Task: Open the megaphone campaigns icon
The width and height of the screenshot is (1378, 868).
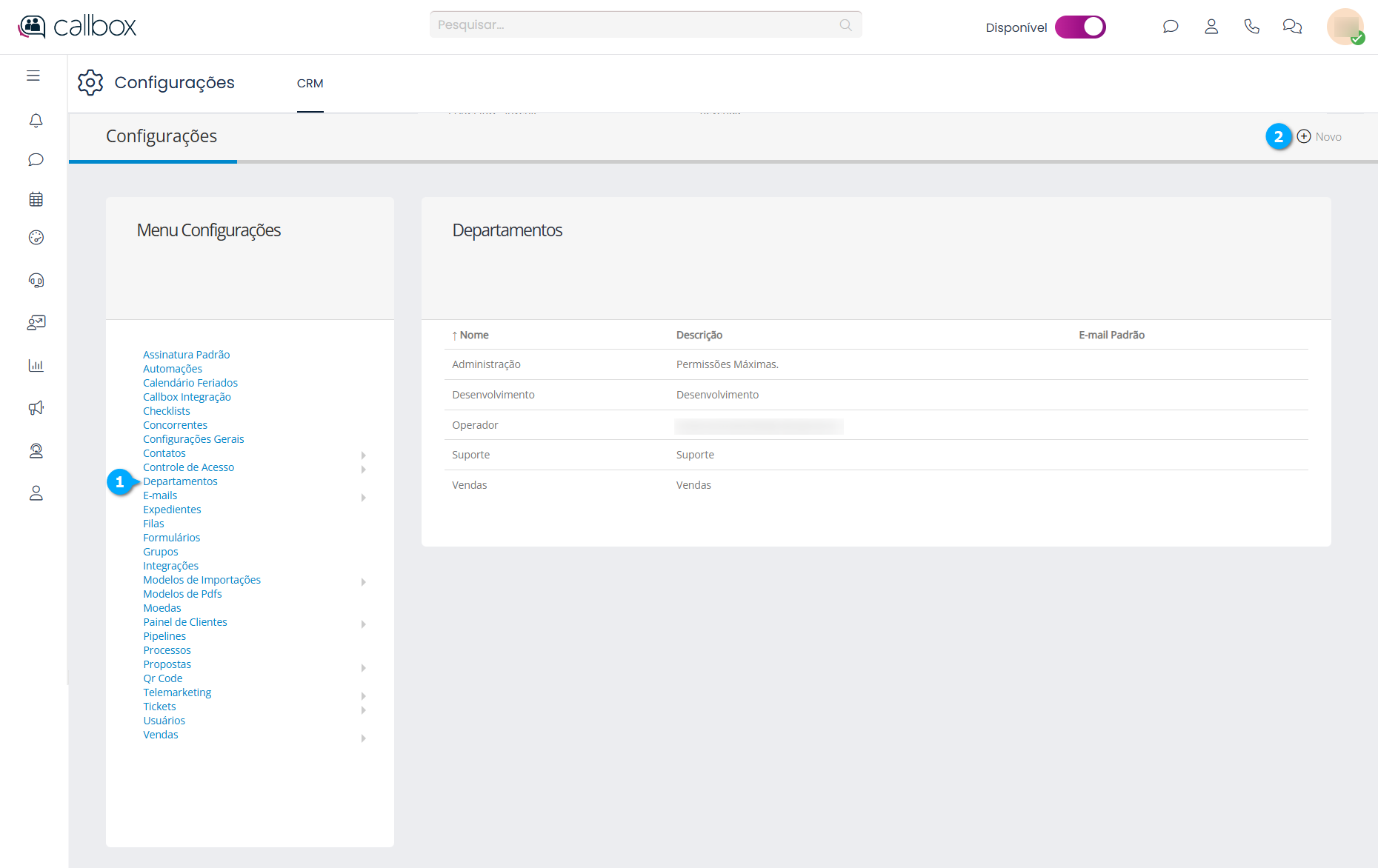Action: point(36,408)
